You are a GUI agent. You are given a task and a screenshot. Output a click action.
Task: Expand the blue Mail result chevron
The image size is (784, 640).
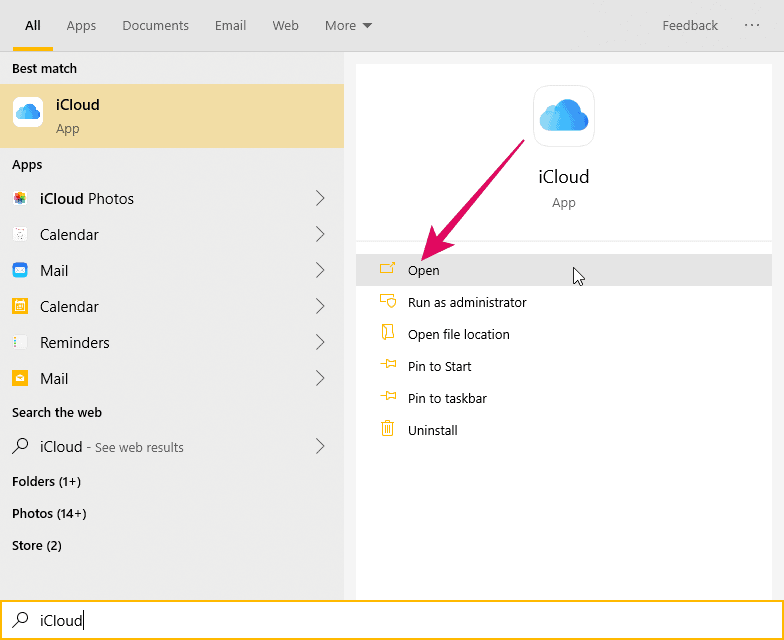tap(320, 270)
